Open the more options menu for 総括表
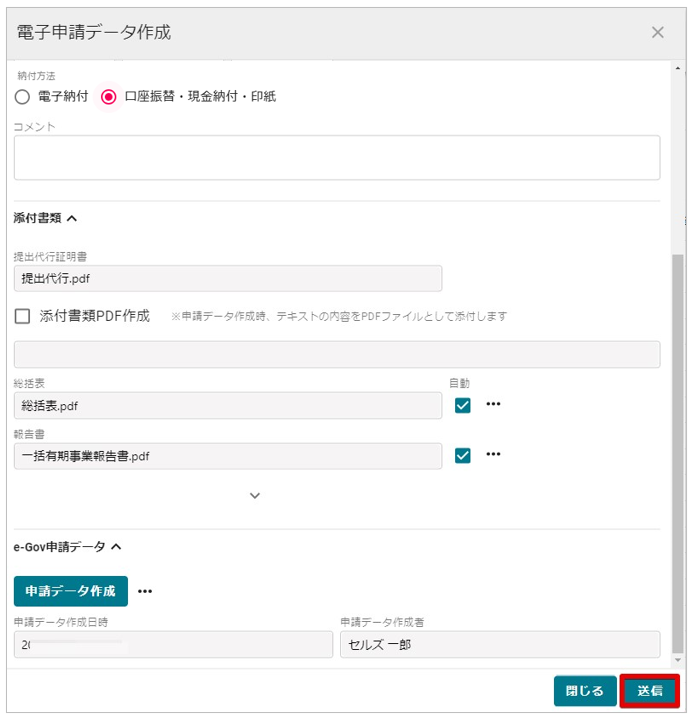 click(493, 404)
